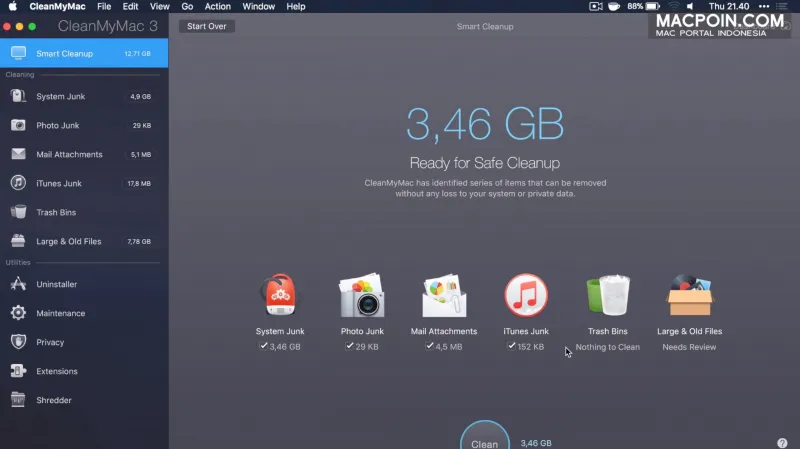Open the Edit menu
800x449 pixels.
pos(130,6)
